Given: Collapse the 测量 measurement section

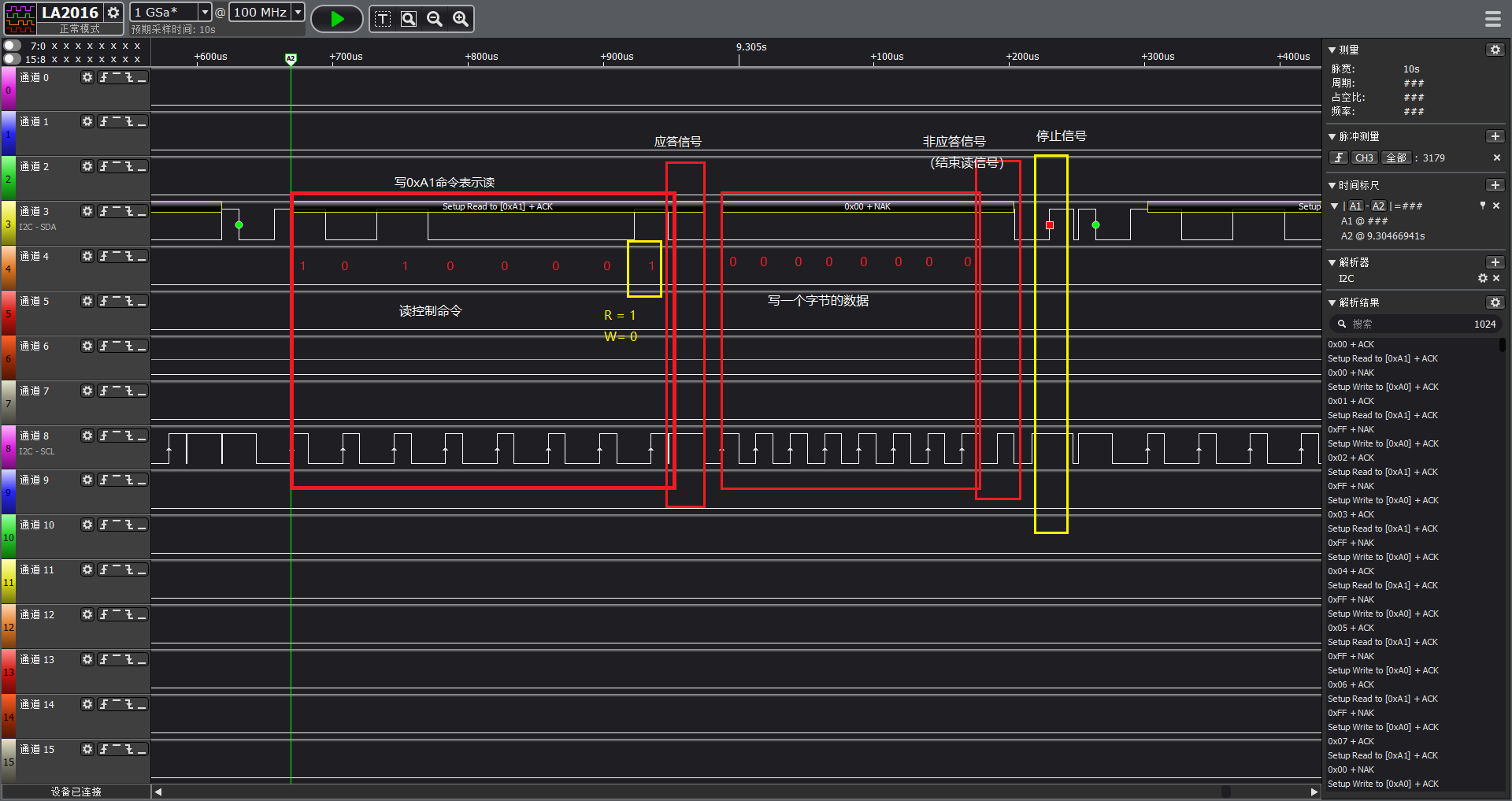Looking at the screenshot, I should click(x=1332, y=50).
